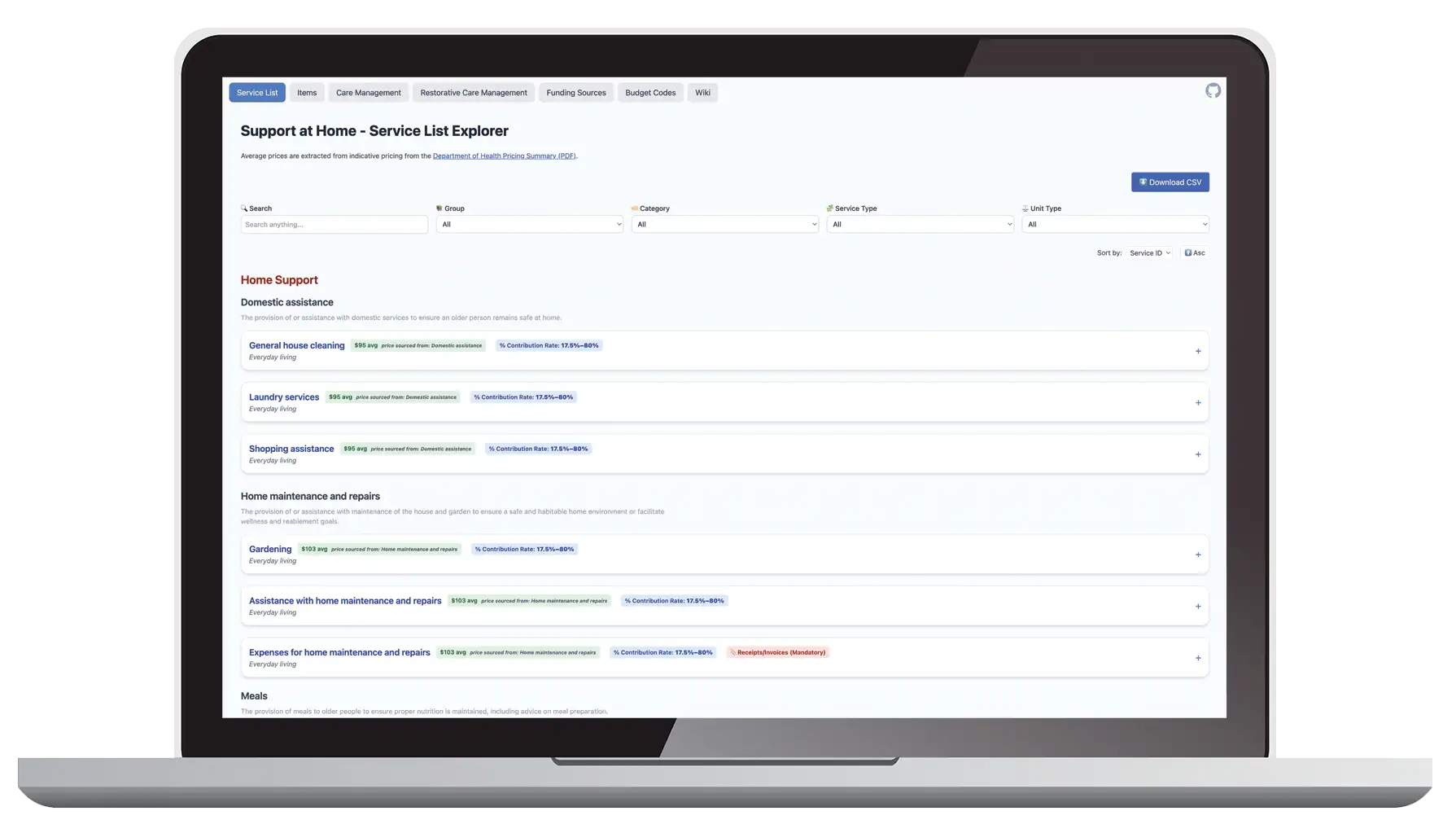Open the Care Management tab
Image resolution: width=1456 pixels, height=833 pixels.
(x=368, y=93)
